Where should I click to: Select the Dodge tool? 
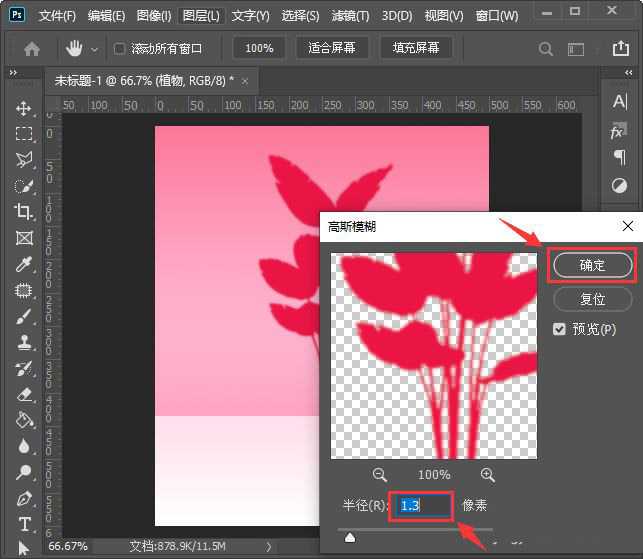tap(24, 472)
